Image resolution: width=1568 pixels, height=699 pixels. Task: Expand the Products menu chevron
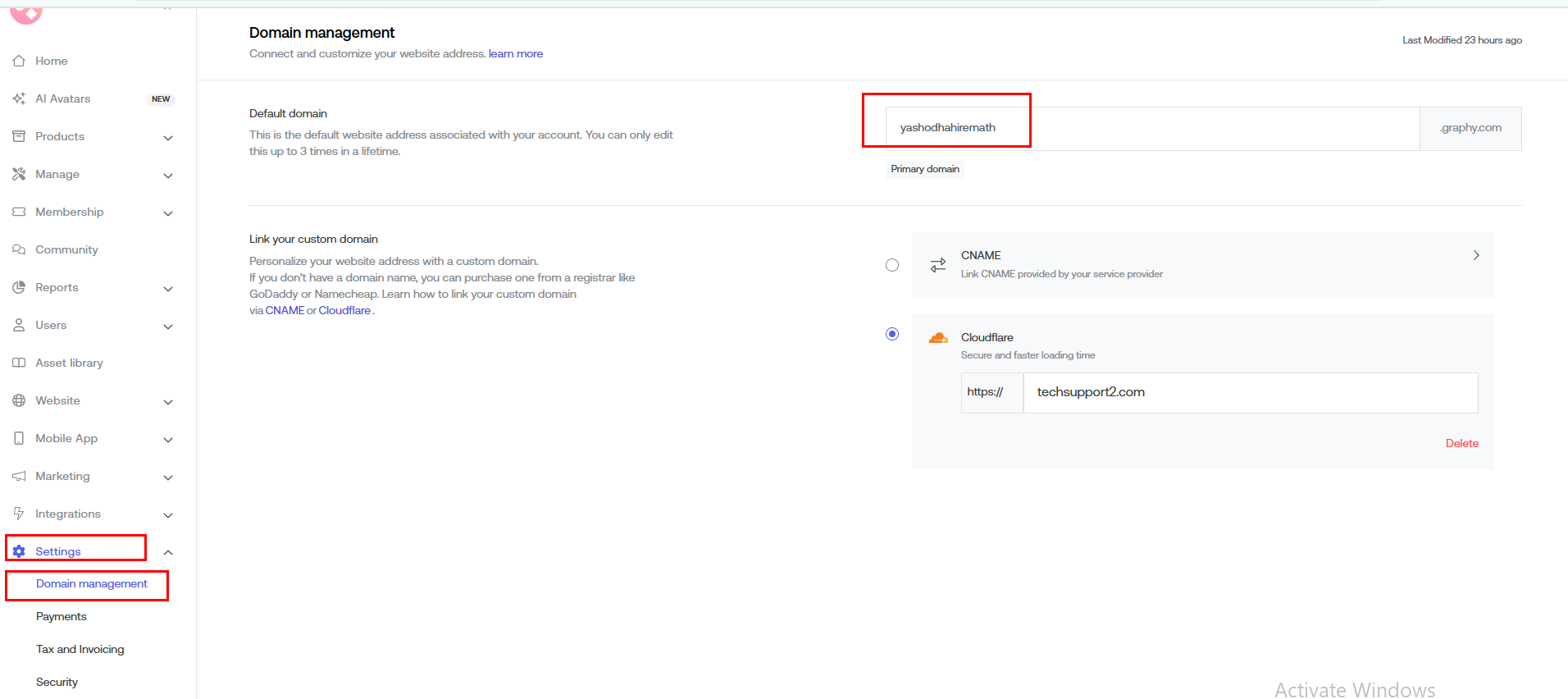168,138
